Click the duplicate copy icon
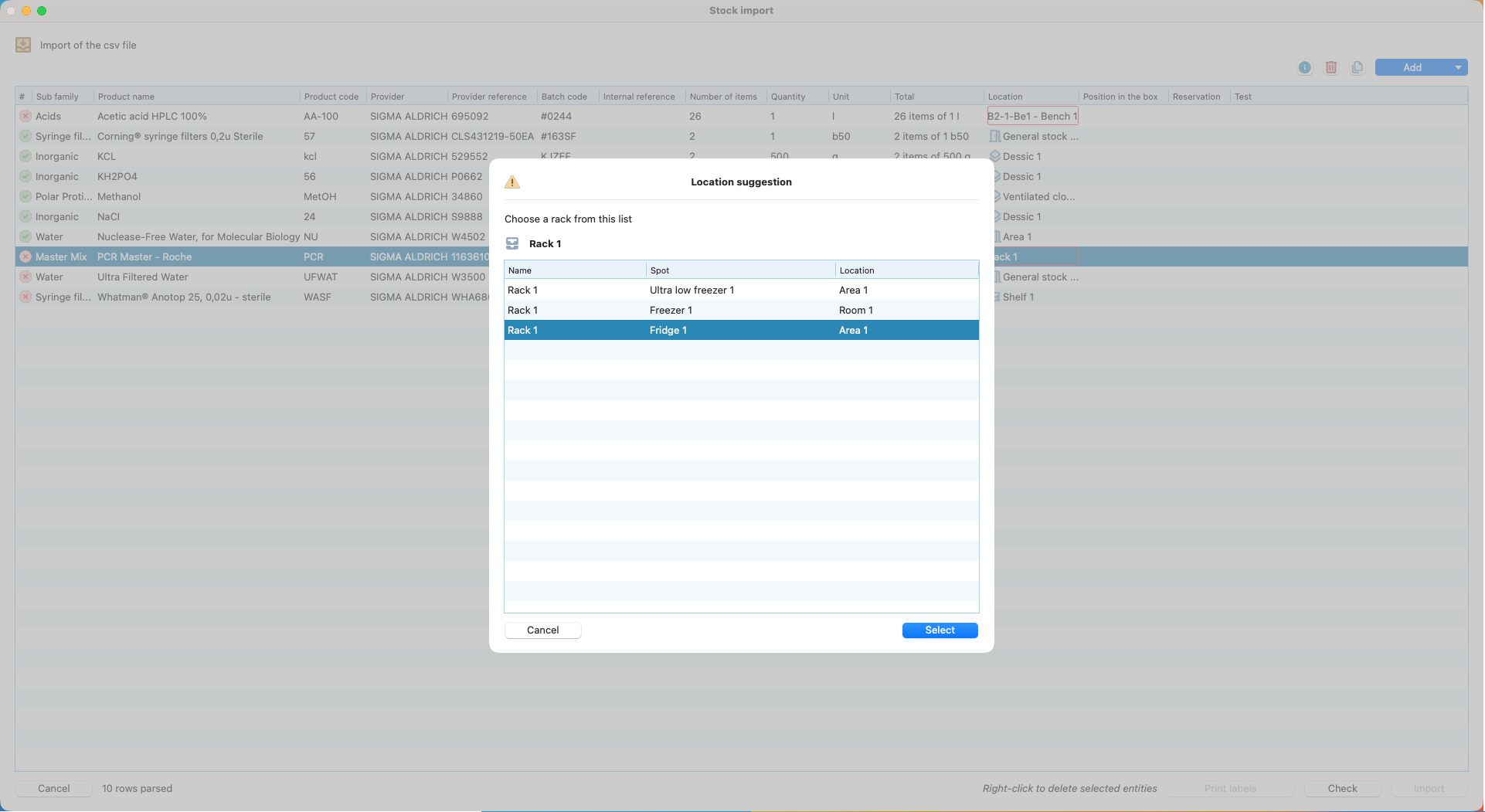This screenshot has height=812, width=1485. pyautogui.click(x=1357, y=68)
